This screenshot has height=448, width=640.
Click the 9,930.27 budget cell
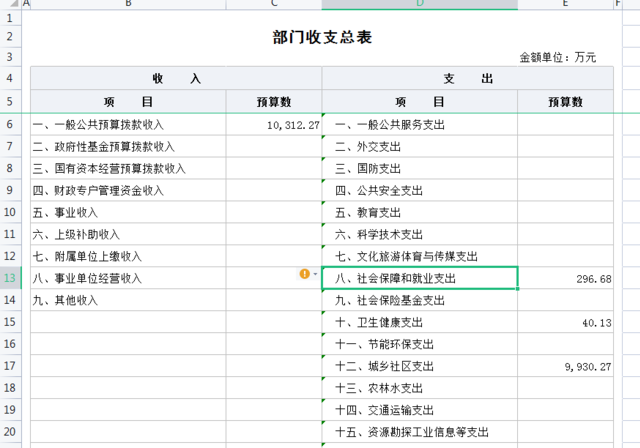click(x=565, y=367)
